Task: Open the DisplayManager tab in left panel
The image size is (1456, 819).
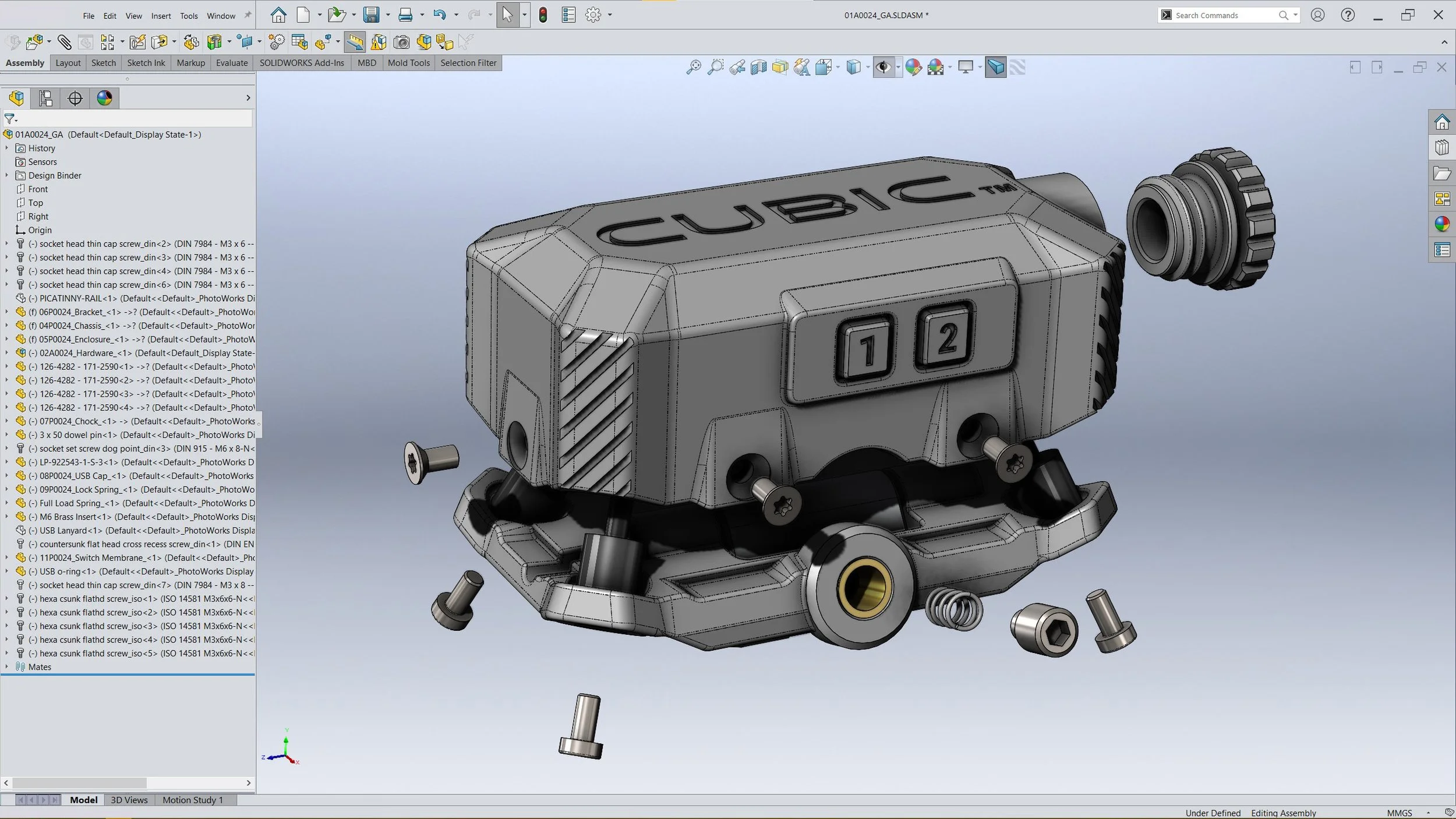Action: (105, 98)
